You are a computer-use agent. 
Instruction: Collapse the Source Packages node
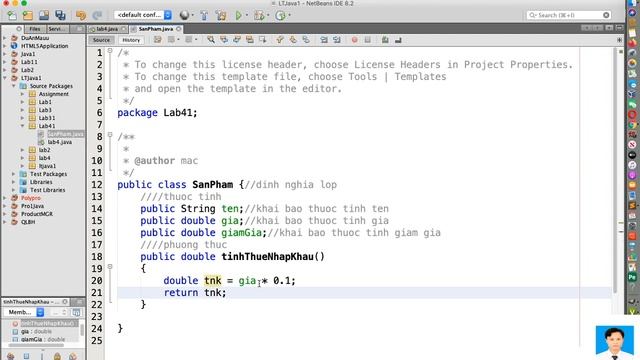pyautogui.click(x=14, y=86)
